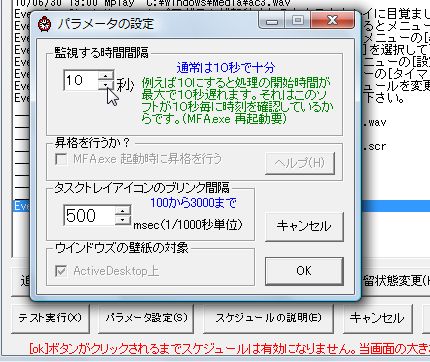Increase the blink interval msec spinner

coord(123,210)
